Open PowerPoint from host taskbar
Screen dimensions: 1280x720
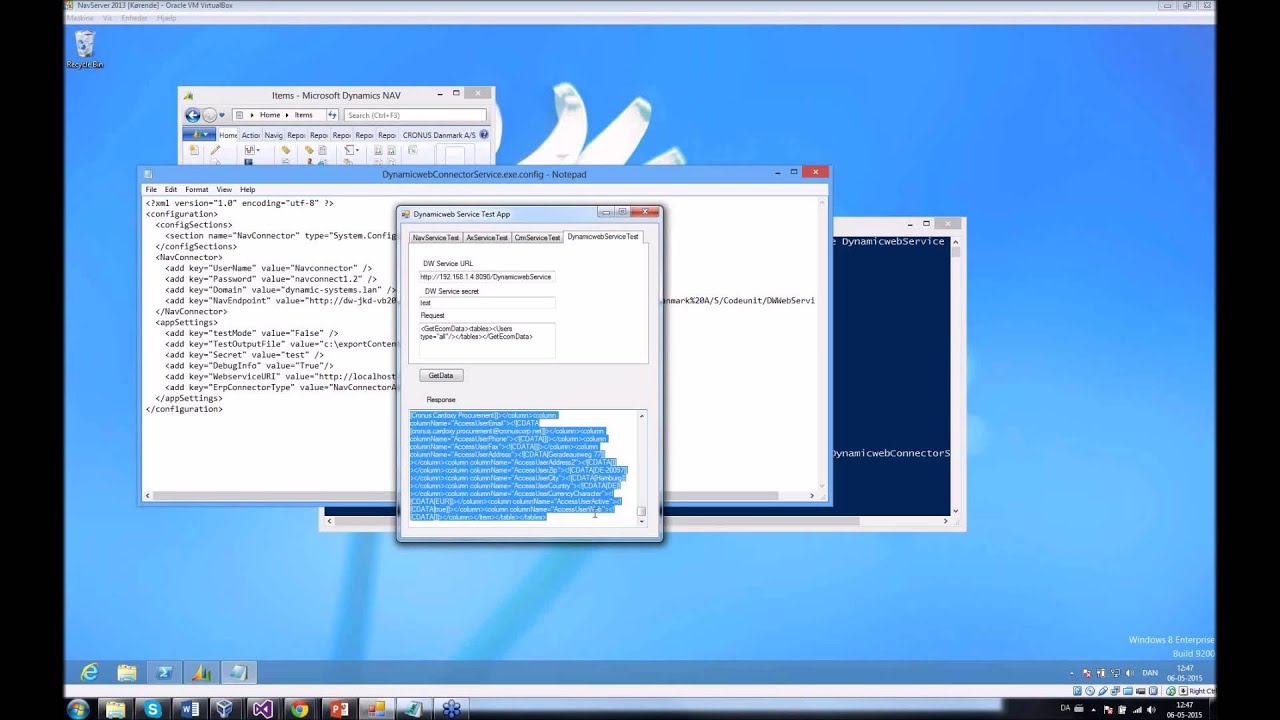[x=339, y=709]
